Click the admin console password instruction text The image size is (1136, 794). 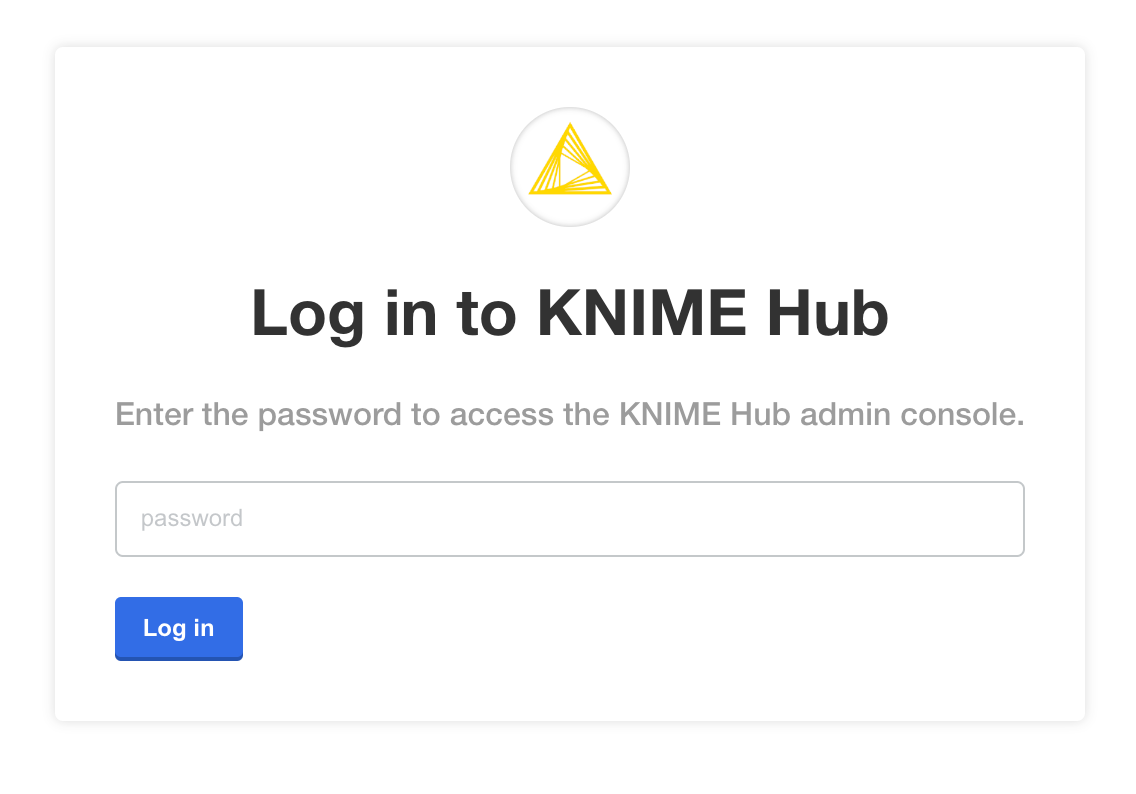coord(569,414)
